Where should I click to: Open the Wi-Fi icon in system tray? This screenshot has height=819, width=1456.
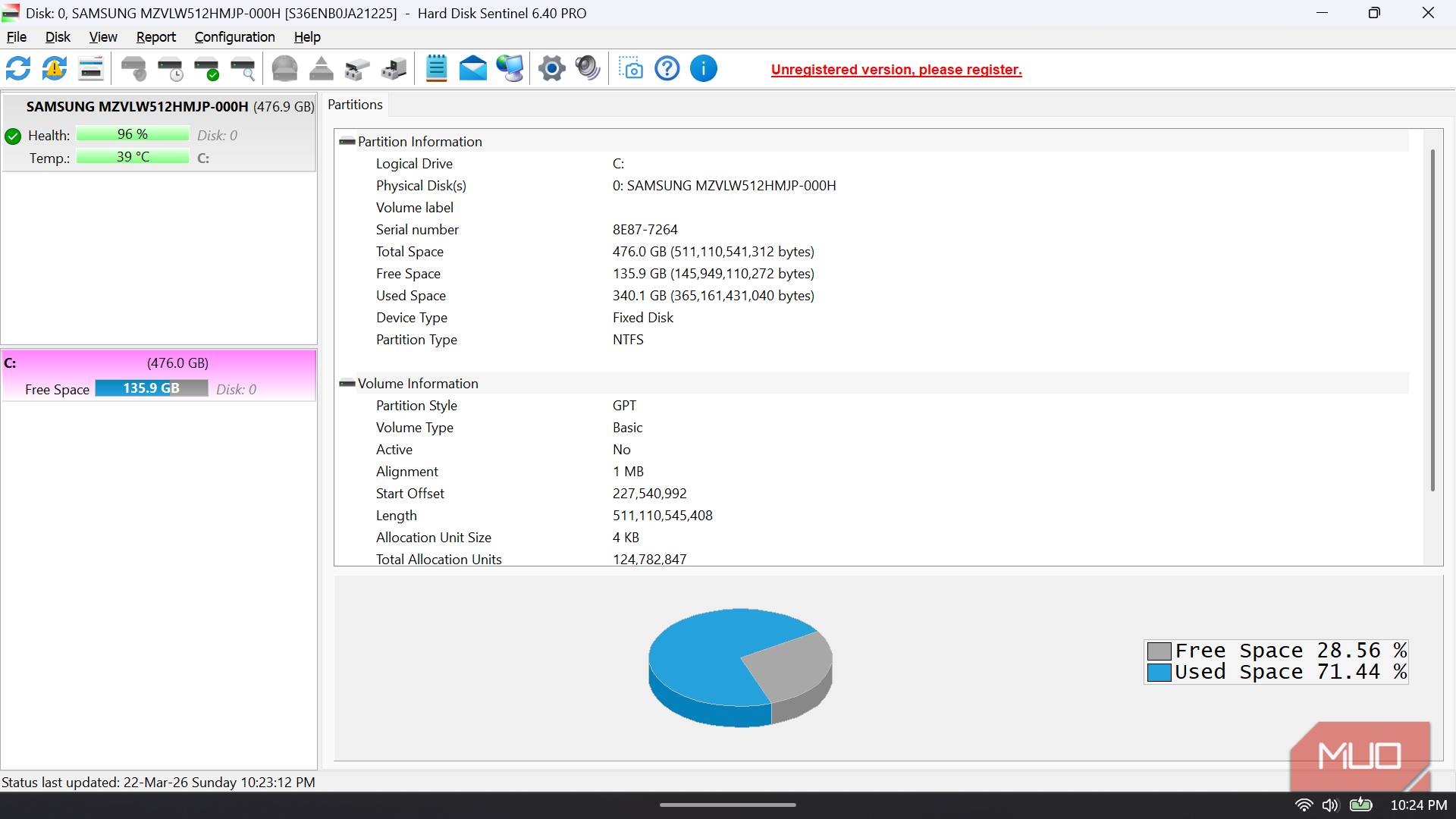pos(1304,805)
